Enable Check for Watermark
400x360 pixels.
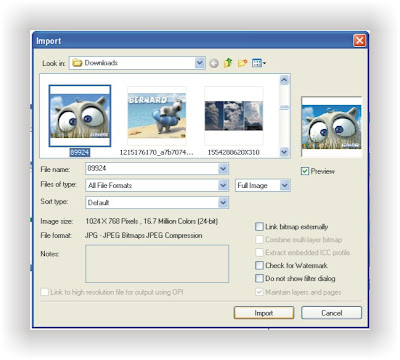point(259,265)
